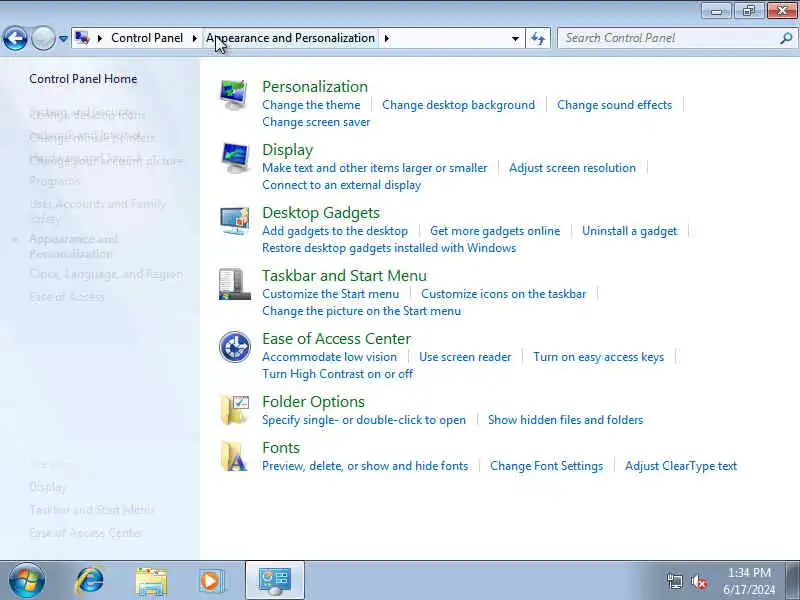800x600 pixels.
Task: Click Customize the Start menu
Action: (330, 294)
